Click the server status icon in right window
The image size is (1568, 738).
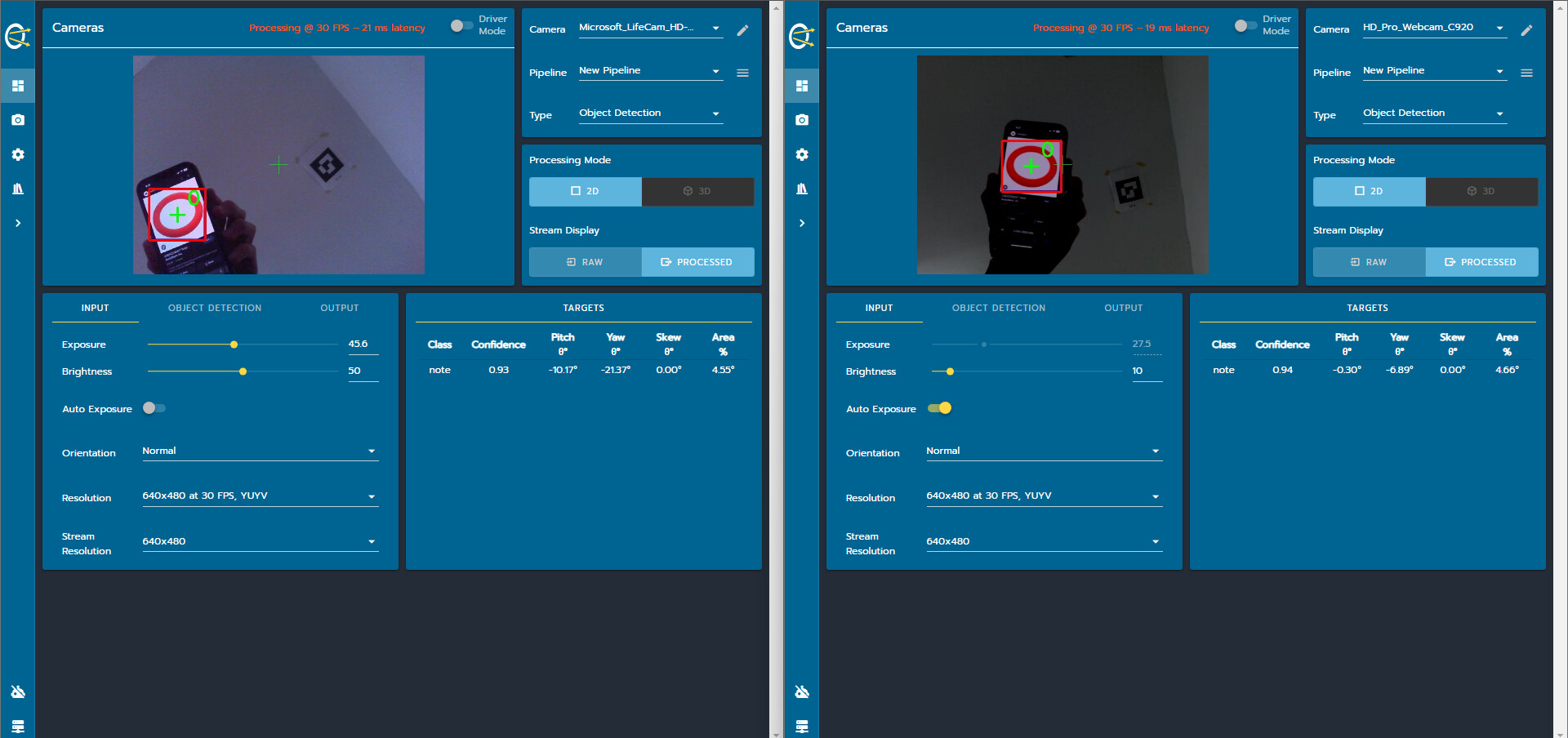point(802,727)
